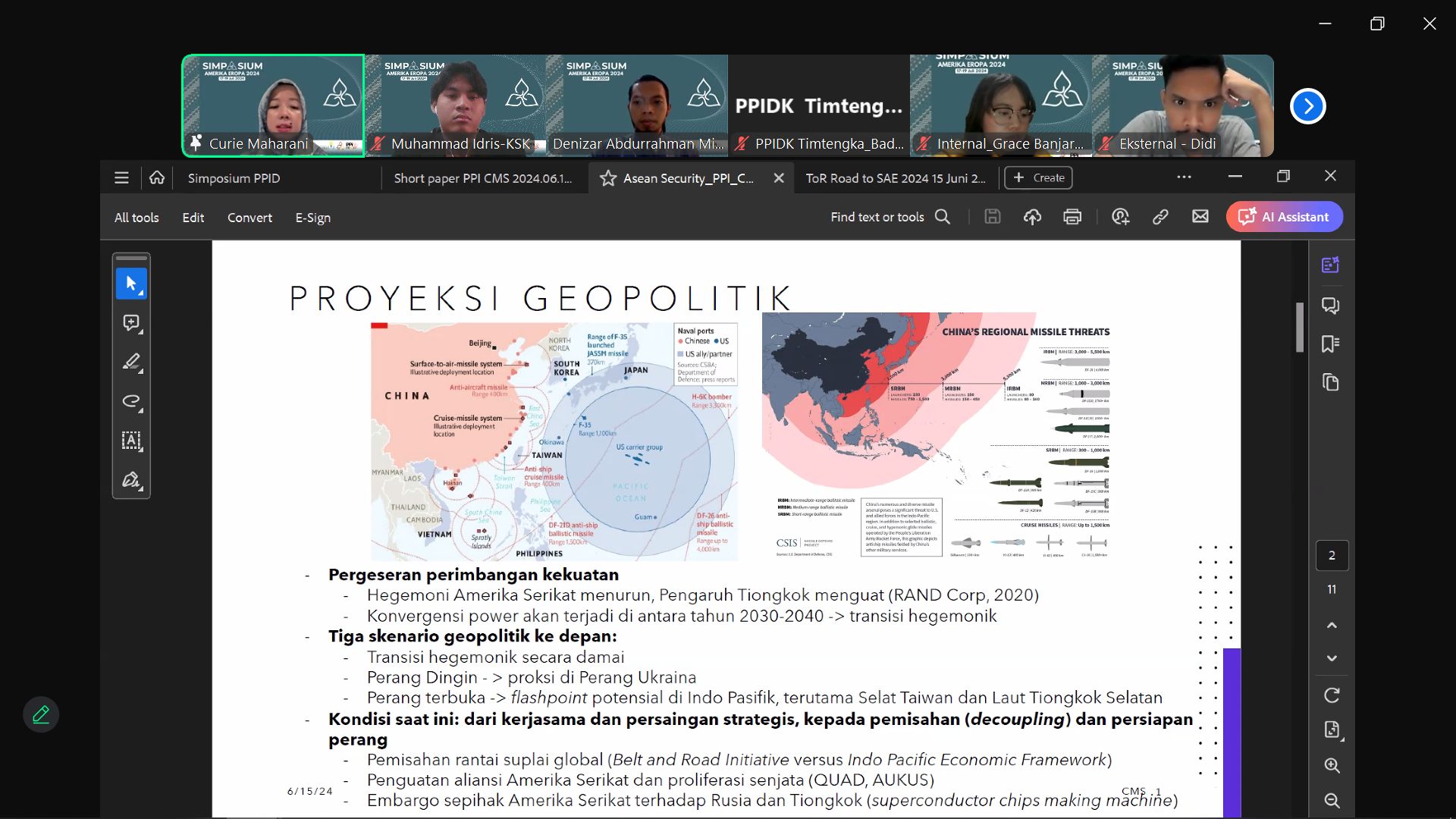
Task: Open the bookmarks panel icon
Action: 1330,344
